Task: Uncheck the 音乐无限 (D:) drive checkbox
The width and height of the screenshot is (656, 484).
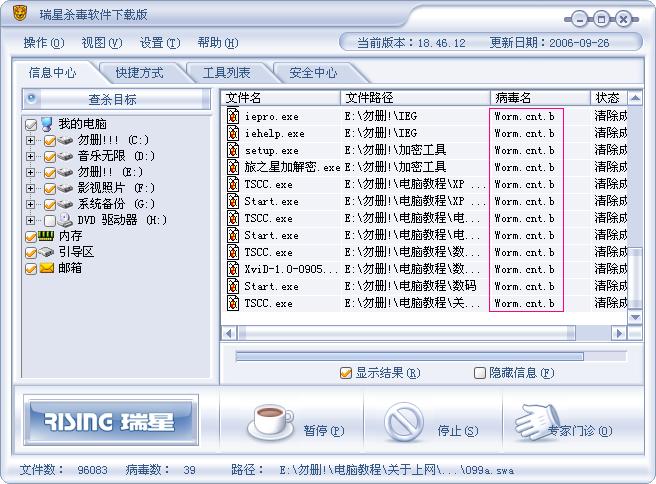Action: (50, 156)
